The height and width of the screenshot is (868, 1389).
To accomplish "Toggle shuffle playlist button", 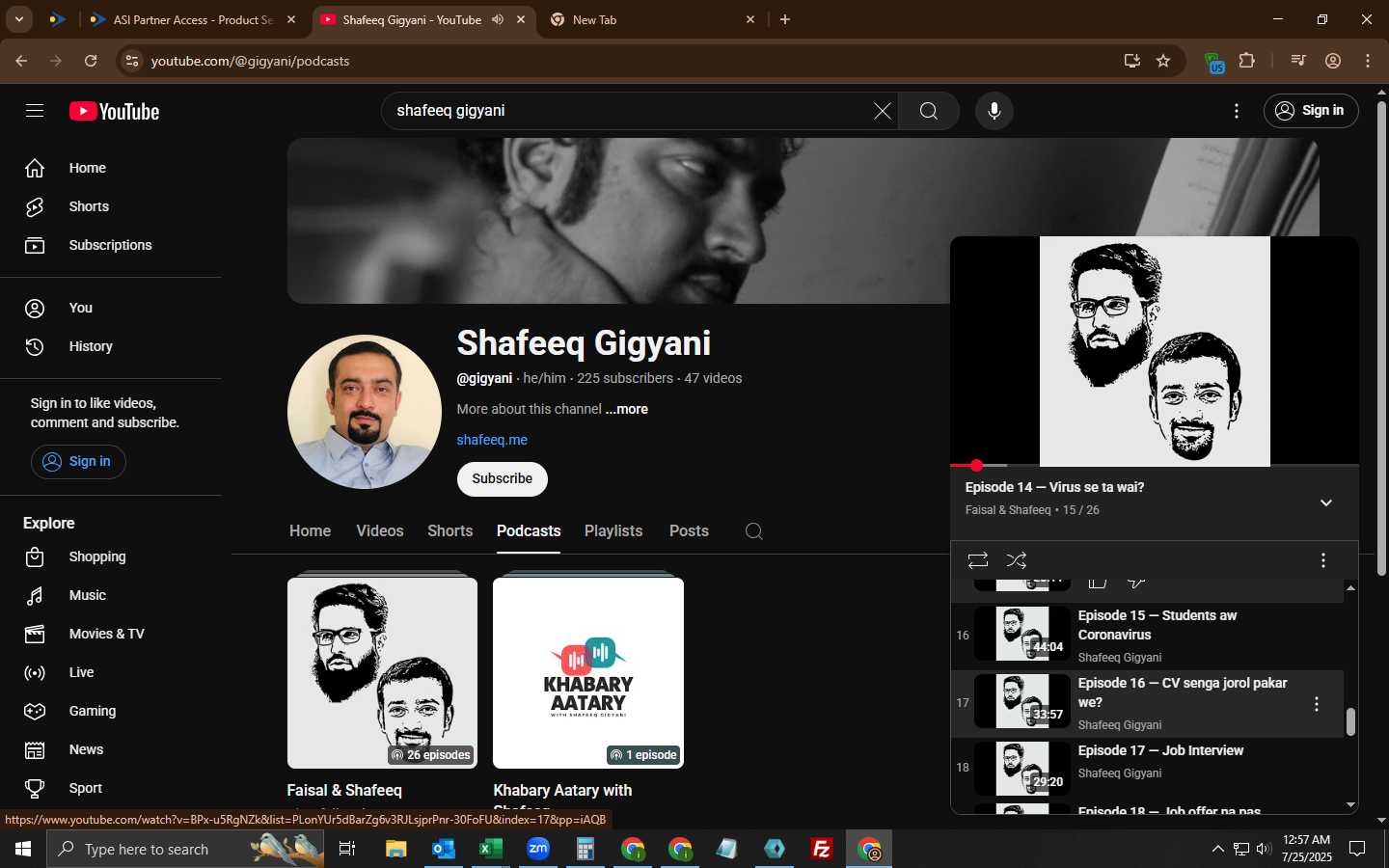I will [x=1016, y=560].
